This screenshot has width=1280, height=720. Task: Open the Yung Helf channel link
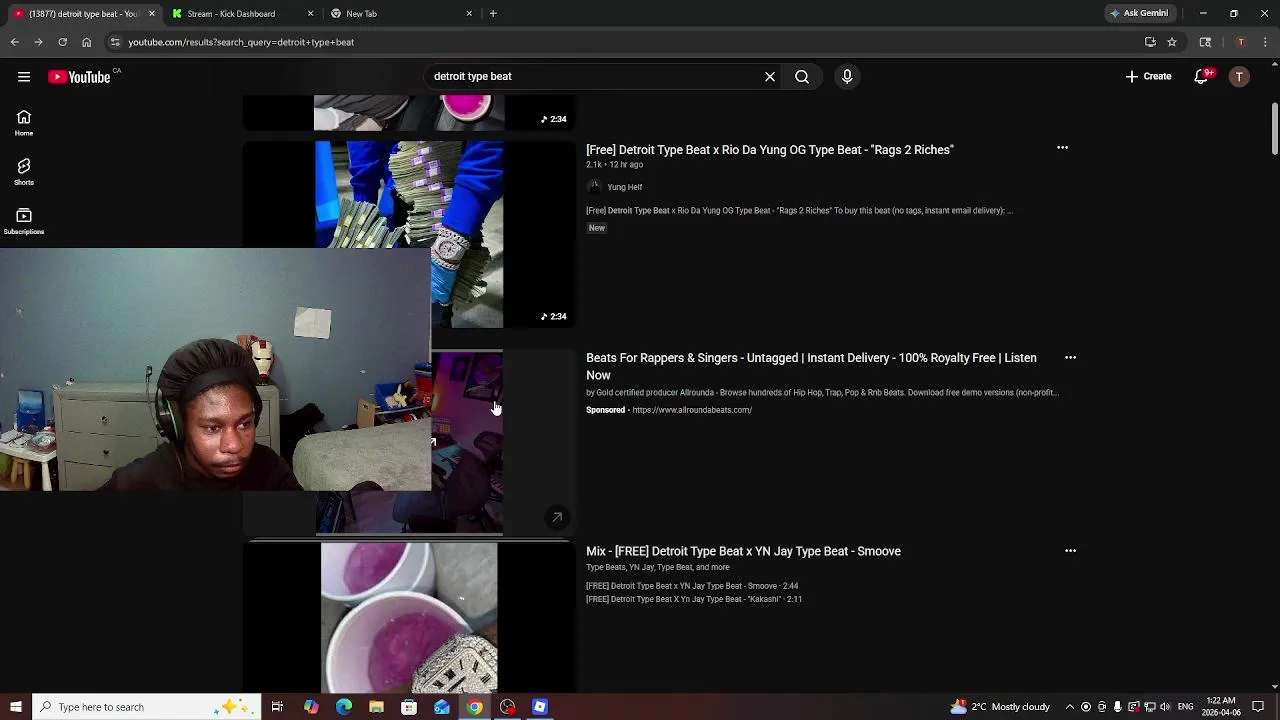(x=624, y=187)
